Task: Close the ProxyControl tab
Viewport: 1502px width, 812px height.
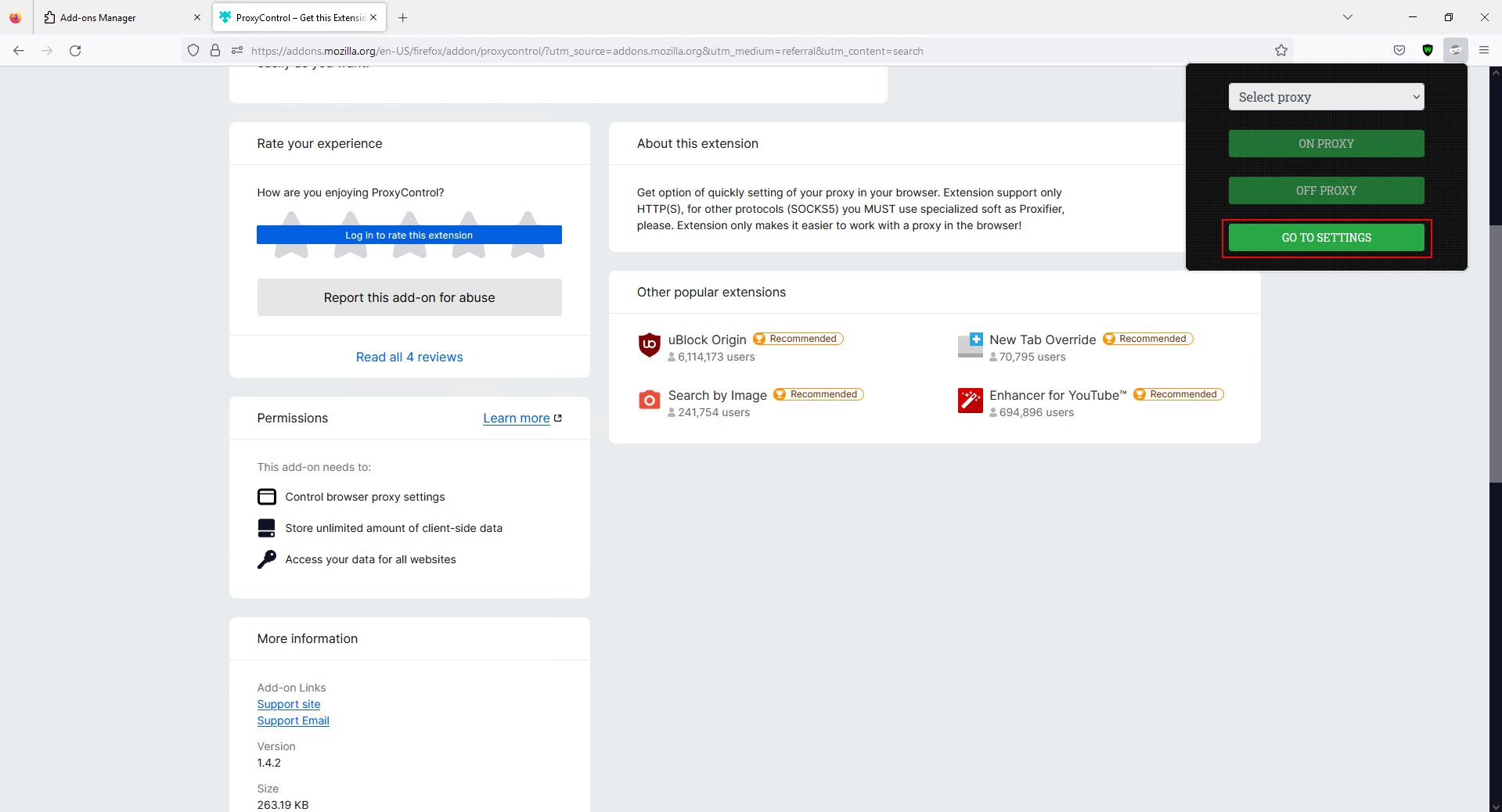Action: (x=373, y=17)
